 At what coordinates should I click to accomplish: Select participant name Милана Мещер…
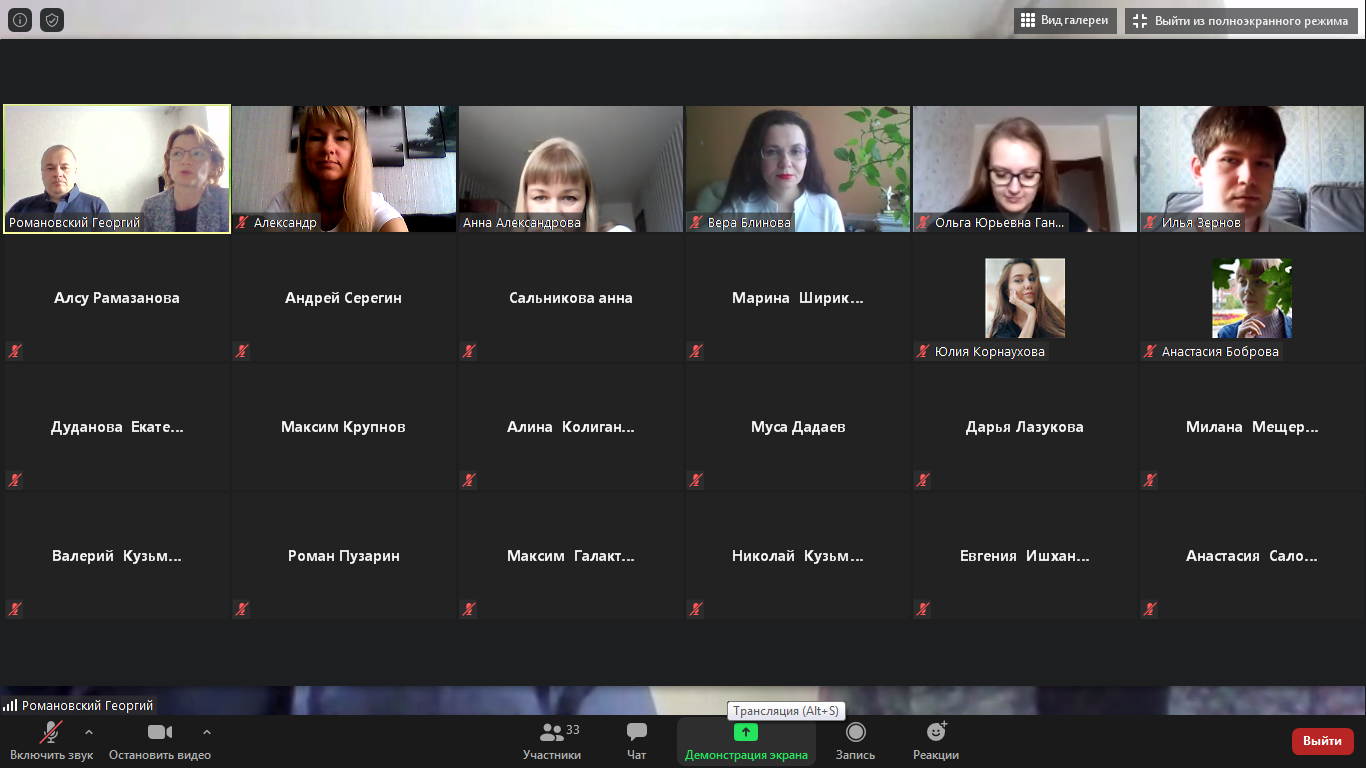(x=1252, y=427)
